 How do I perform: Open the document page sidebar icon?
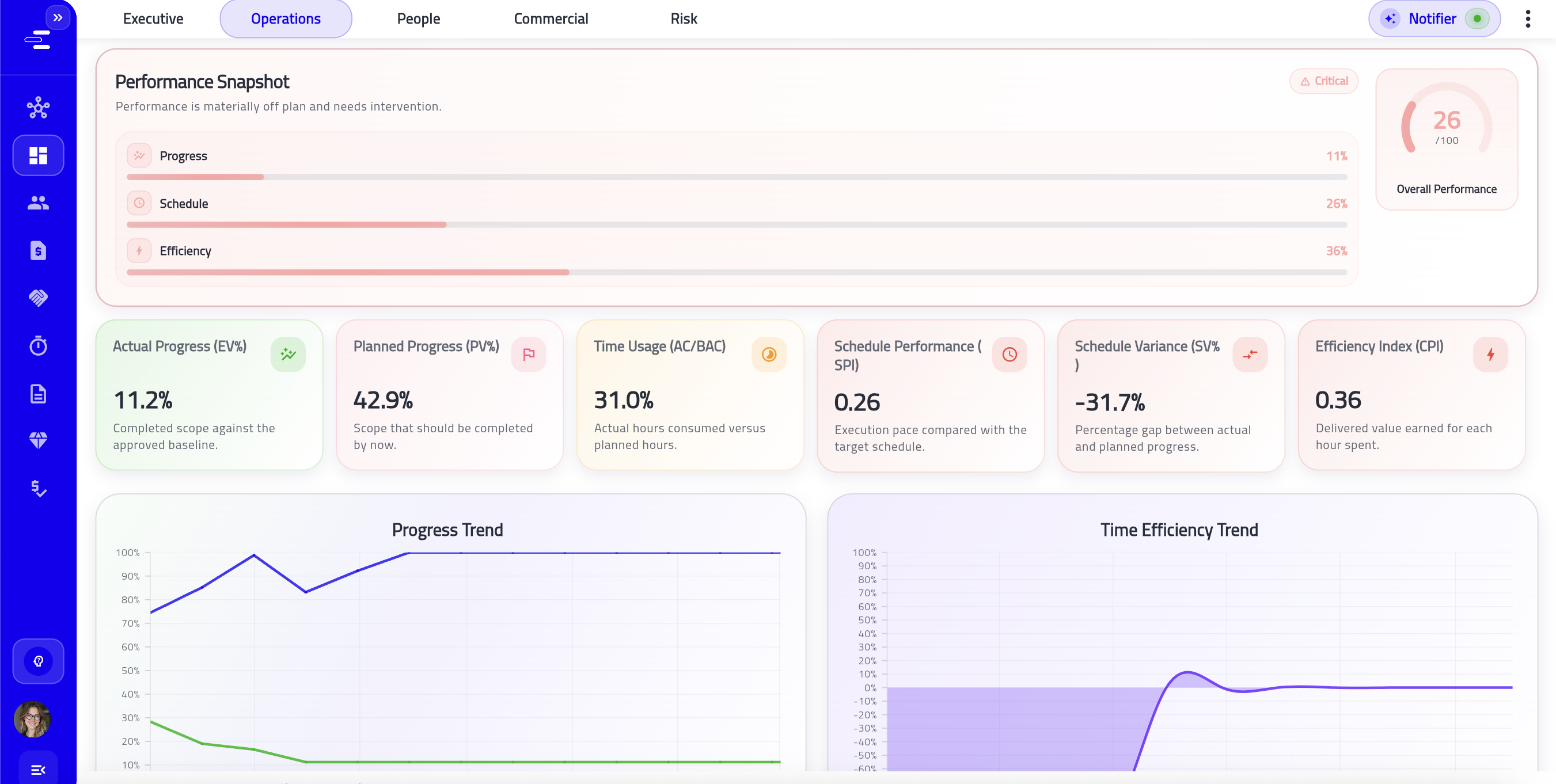click(38, 394)
